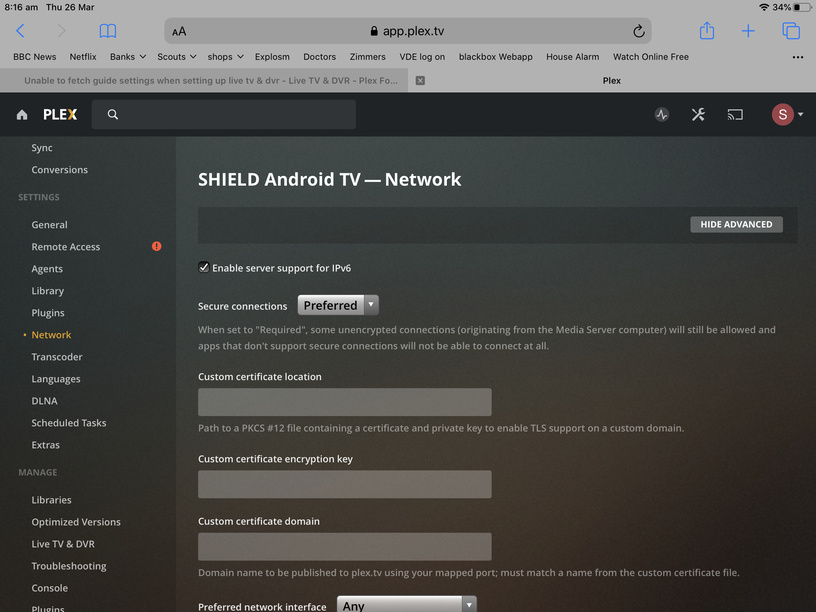Screen dimensions: 816x612
Task: Open a new Safari tab
Action: pyautogui.click(x=748, y=31)
